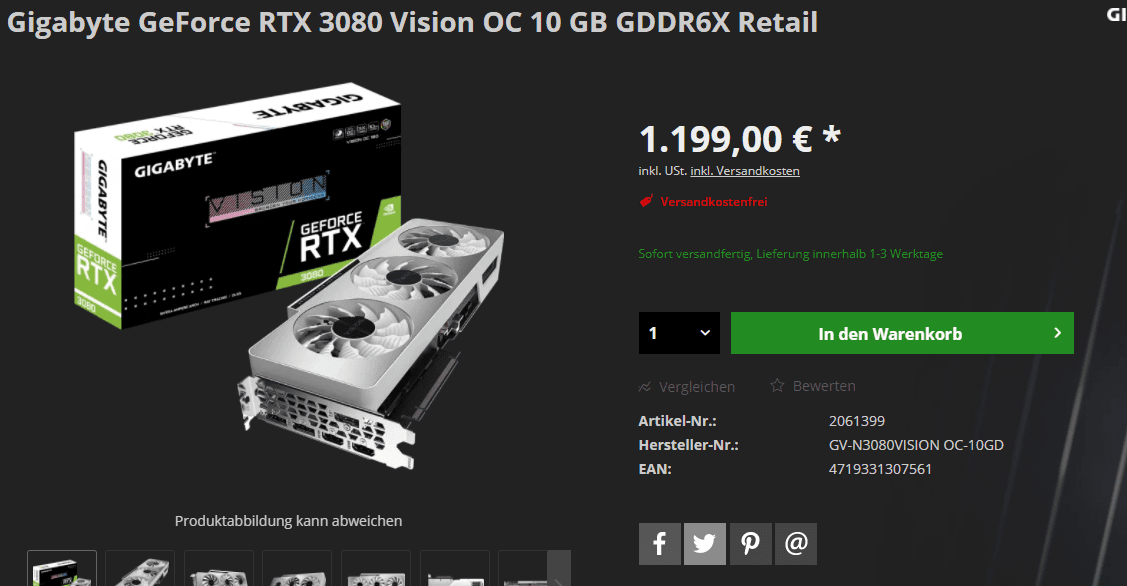
Task: Open the inkl. Versandkosten link
Action: (x=745, y=171)
